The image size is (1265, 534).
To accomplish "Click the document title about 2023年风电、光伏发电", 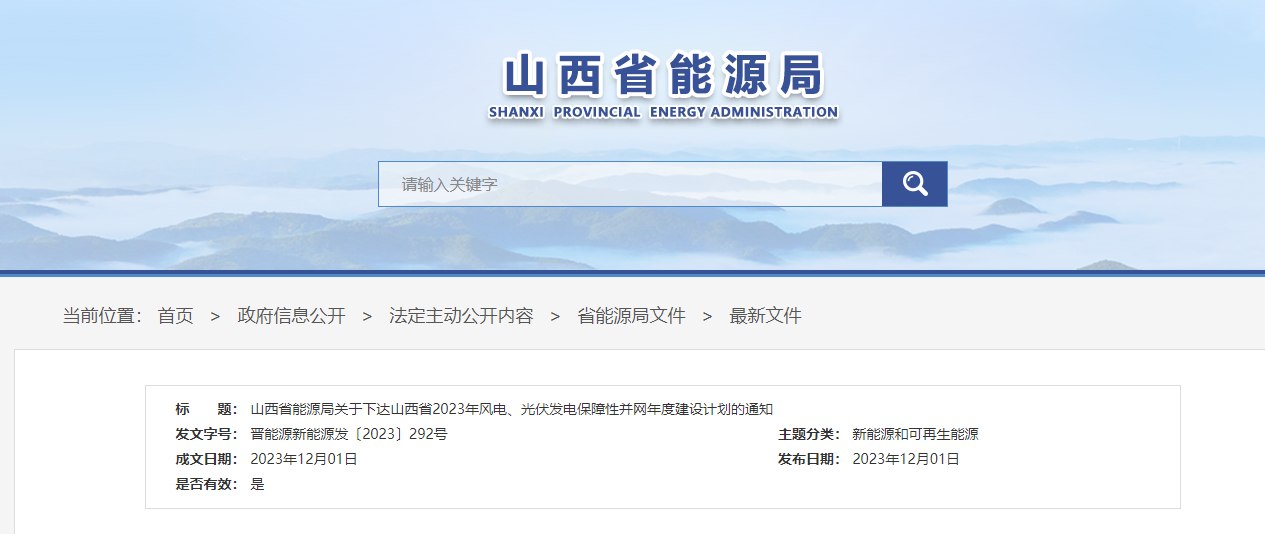I will tap(511, 409).
